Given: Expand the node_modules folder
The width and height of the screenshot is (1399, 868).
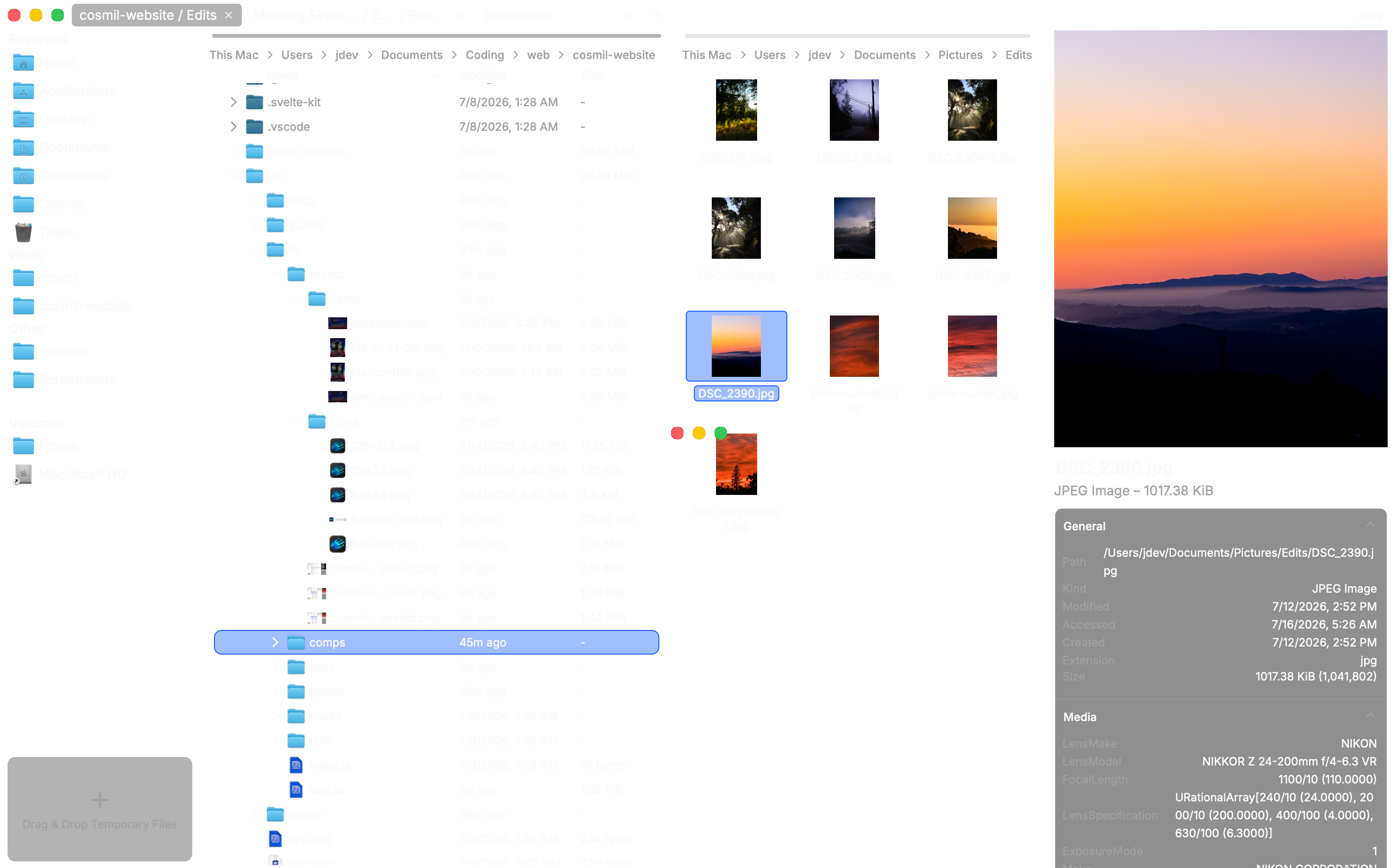Looking at the screenshot, I should tap(234, 151).
